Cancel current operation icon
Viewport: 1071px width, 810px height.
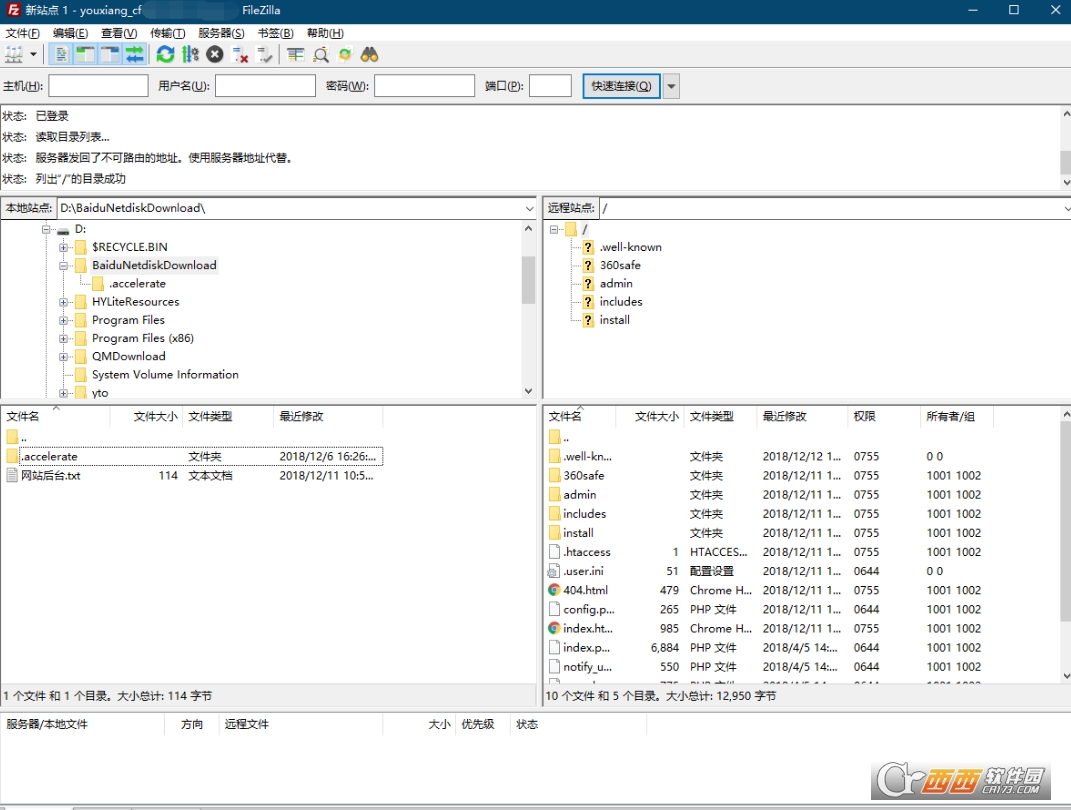pos(215,55)
